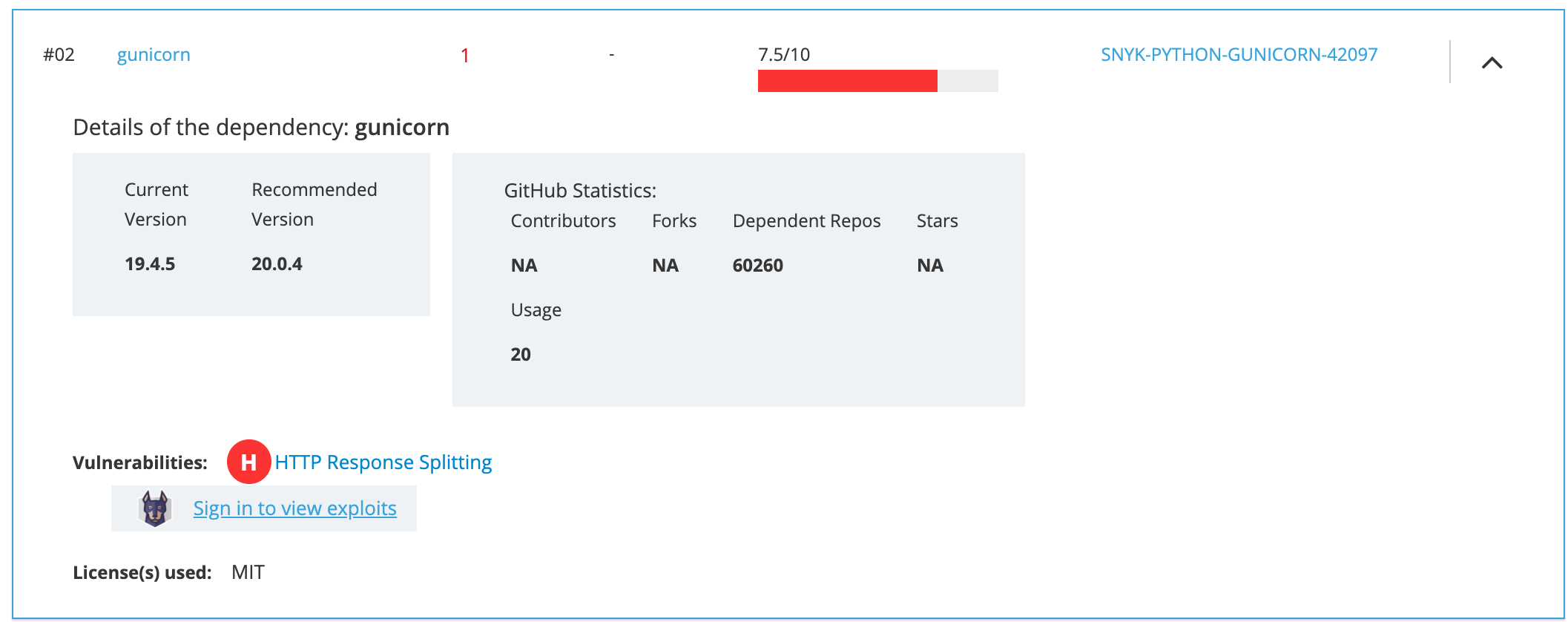Click the red 7.5/10 severity bar

(847, 81)
